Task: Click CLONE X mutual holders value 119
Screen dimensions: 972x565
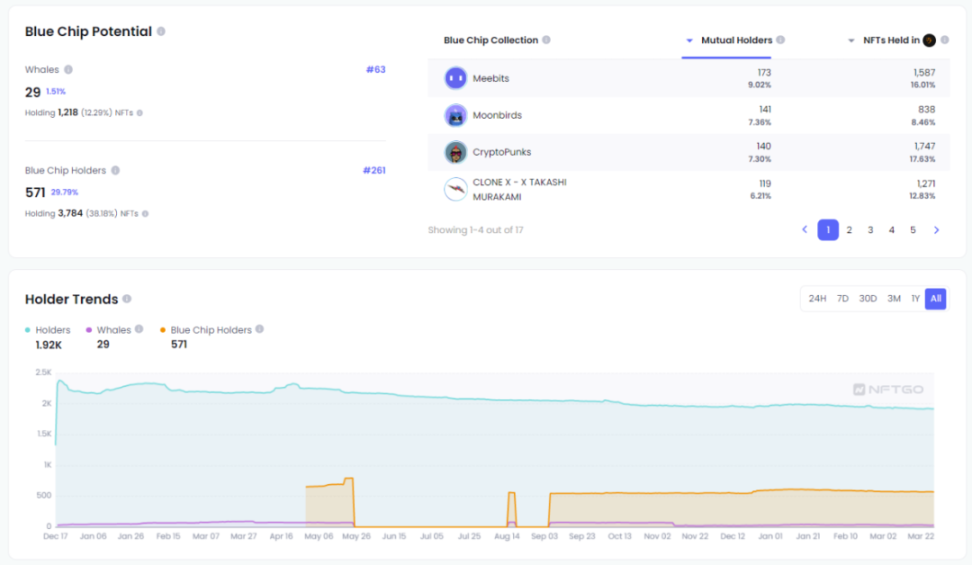Action: (765, 184)
